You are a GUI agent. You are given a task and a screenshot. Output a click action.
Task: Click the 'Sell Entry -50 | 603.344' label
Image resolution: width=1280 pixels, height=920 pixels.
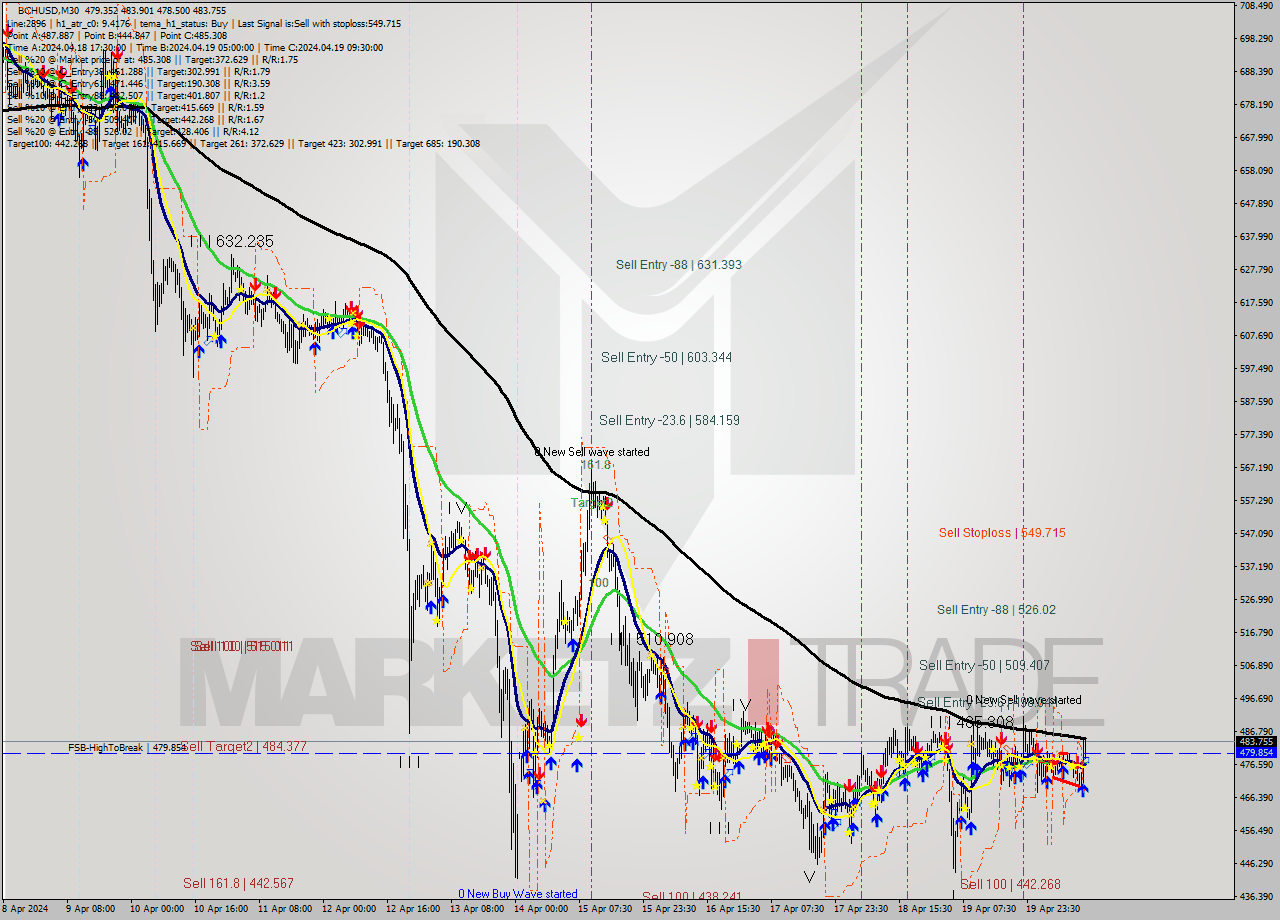point(666,357)
